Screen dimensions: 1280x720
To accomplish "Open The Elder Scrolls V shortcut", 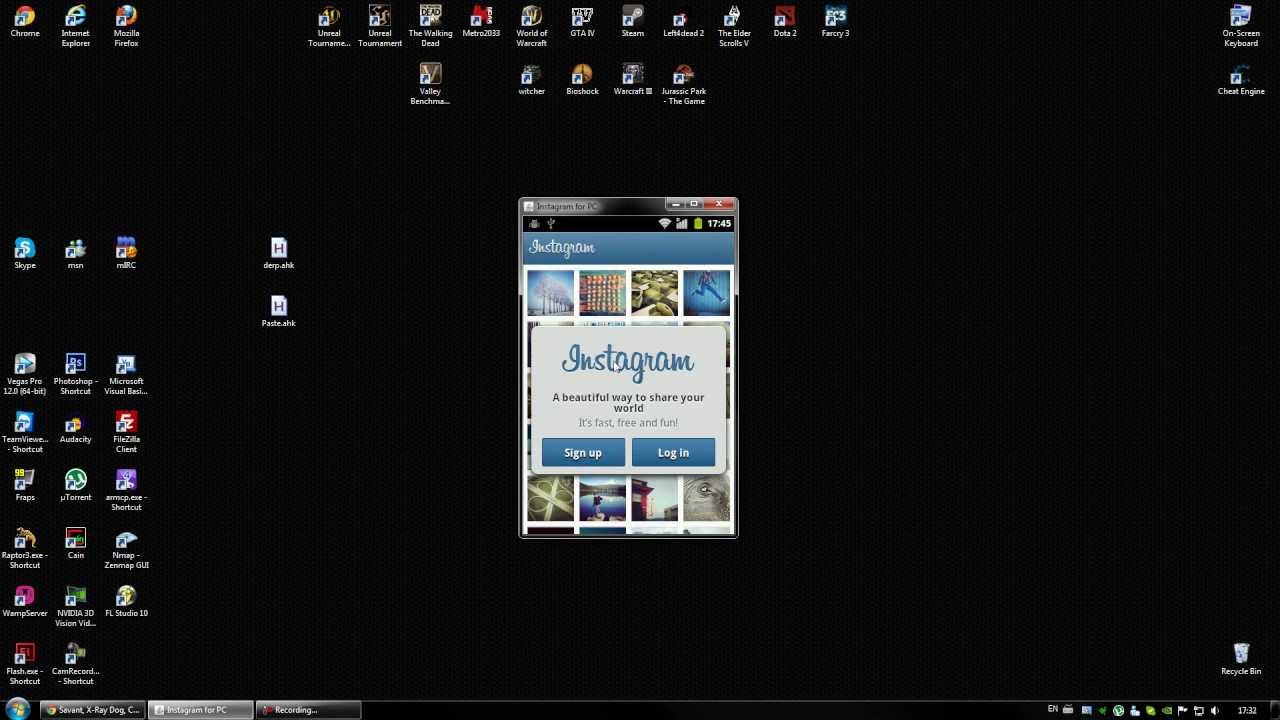I will click(734, 26).
